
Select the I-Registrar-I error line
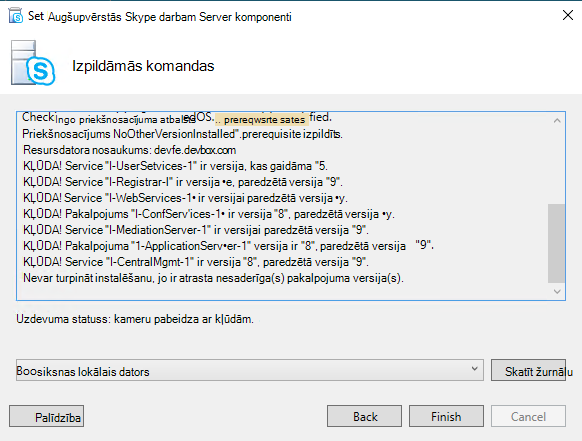click(x=183, y=182)
